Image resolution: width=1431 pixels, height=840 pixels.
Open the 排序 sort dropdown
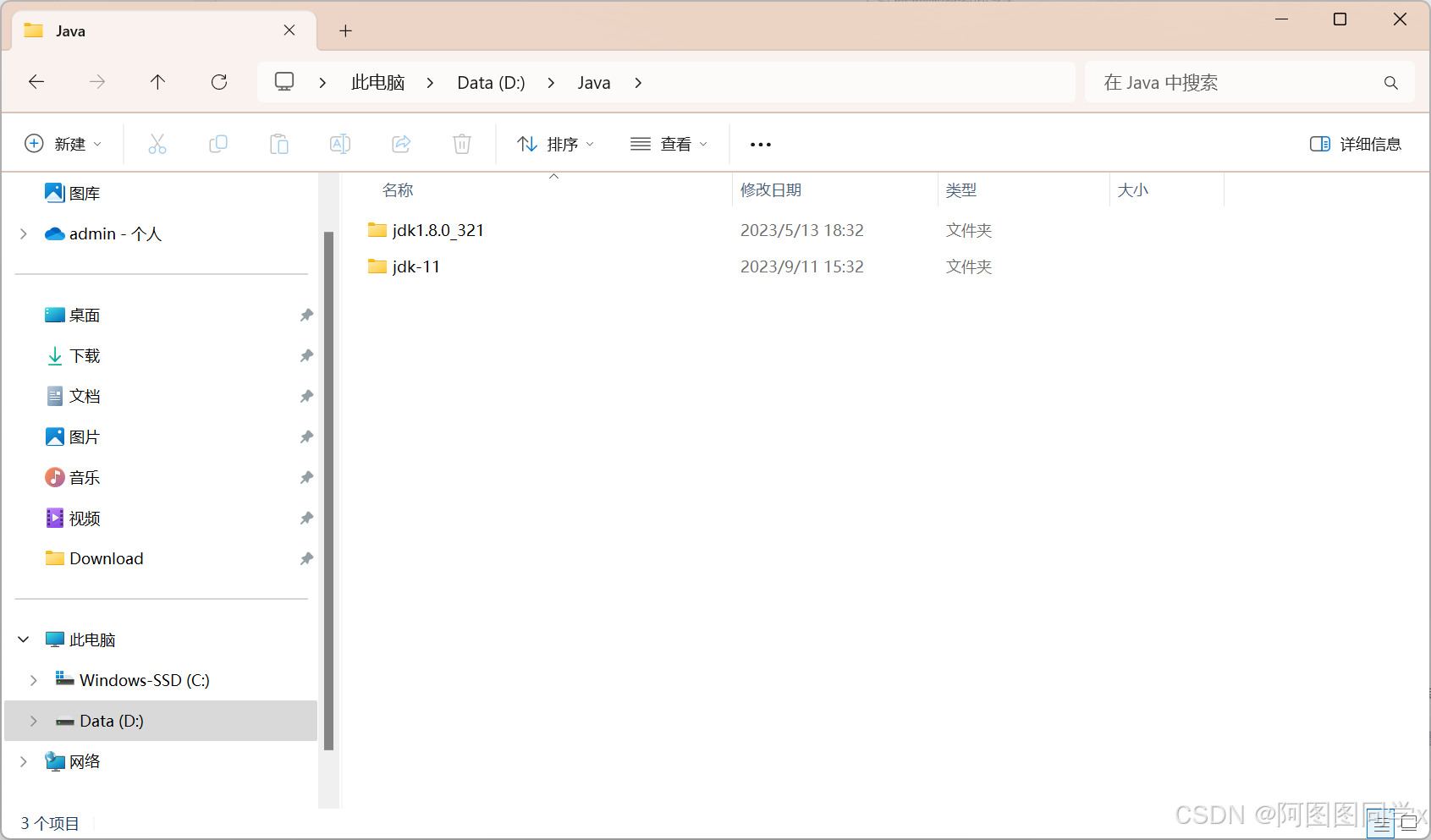coord(554,144)
